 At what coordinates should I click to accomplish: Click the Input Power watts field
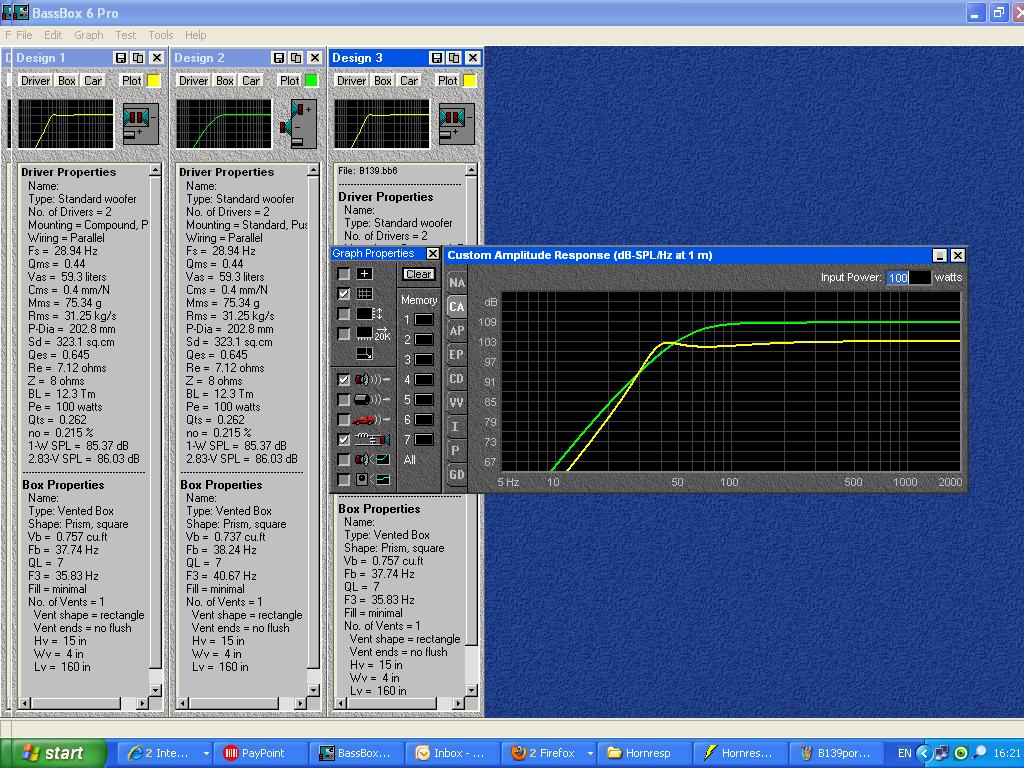(908, 278)
